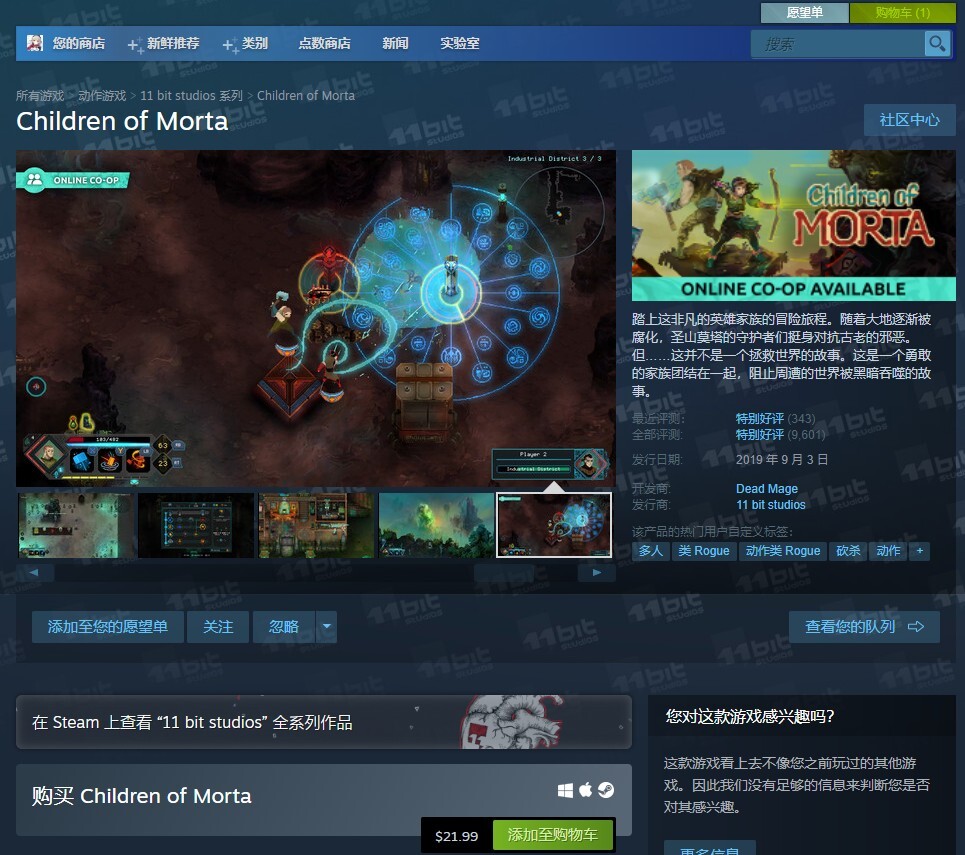965x855 pixels.
Task: Select the third house interior thumbnail
Action: pyautogui.click(x=316, y=525)
